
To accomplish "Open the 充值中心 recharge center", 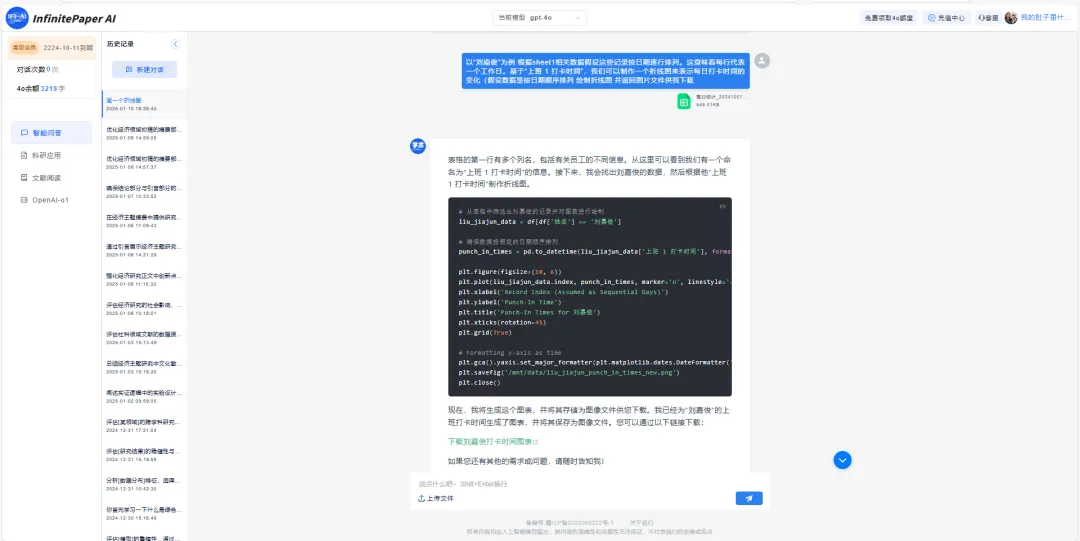I will coord(946,19).
